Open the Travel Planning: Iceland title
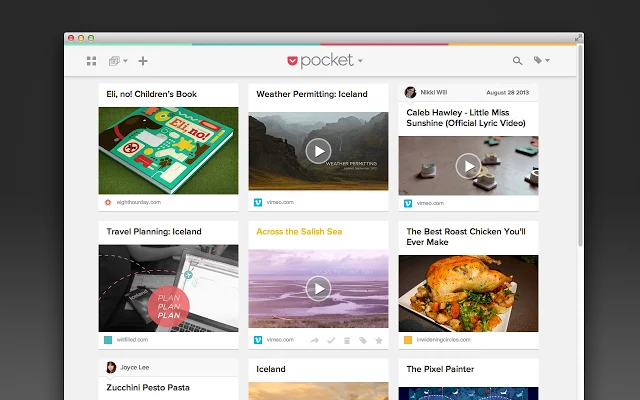 pyautogui.click(x=154, y=232)
